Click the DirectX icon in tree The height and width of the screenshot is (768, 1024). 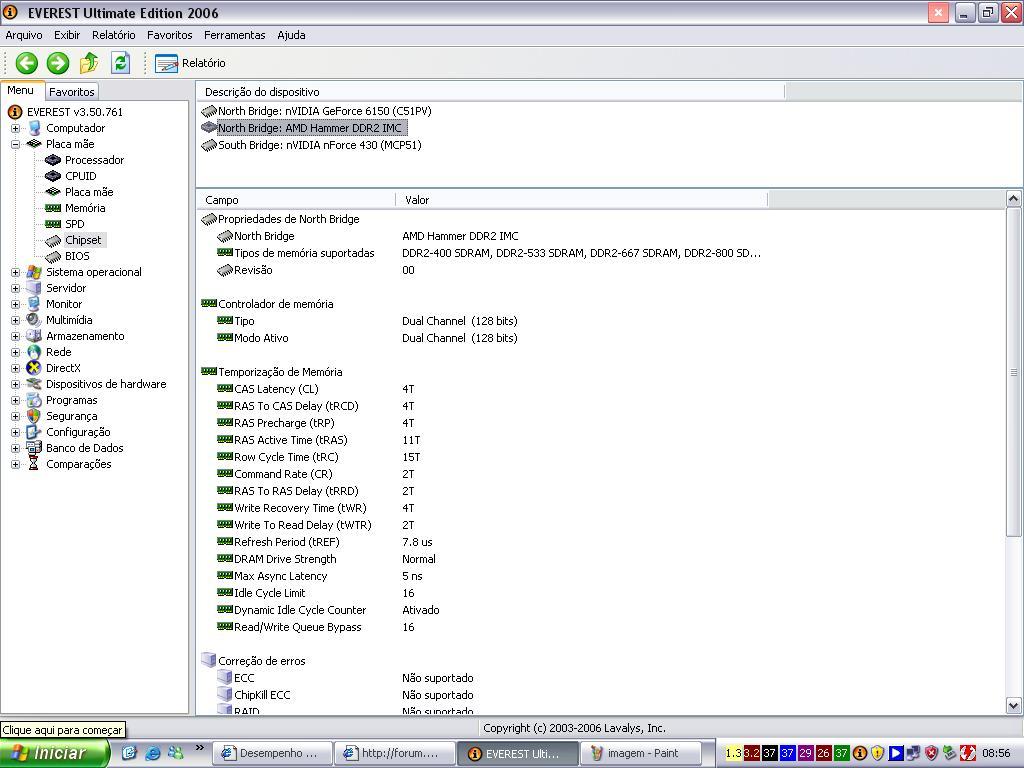pyautogui.click(x=34, y=368)
